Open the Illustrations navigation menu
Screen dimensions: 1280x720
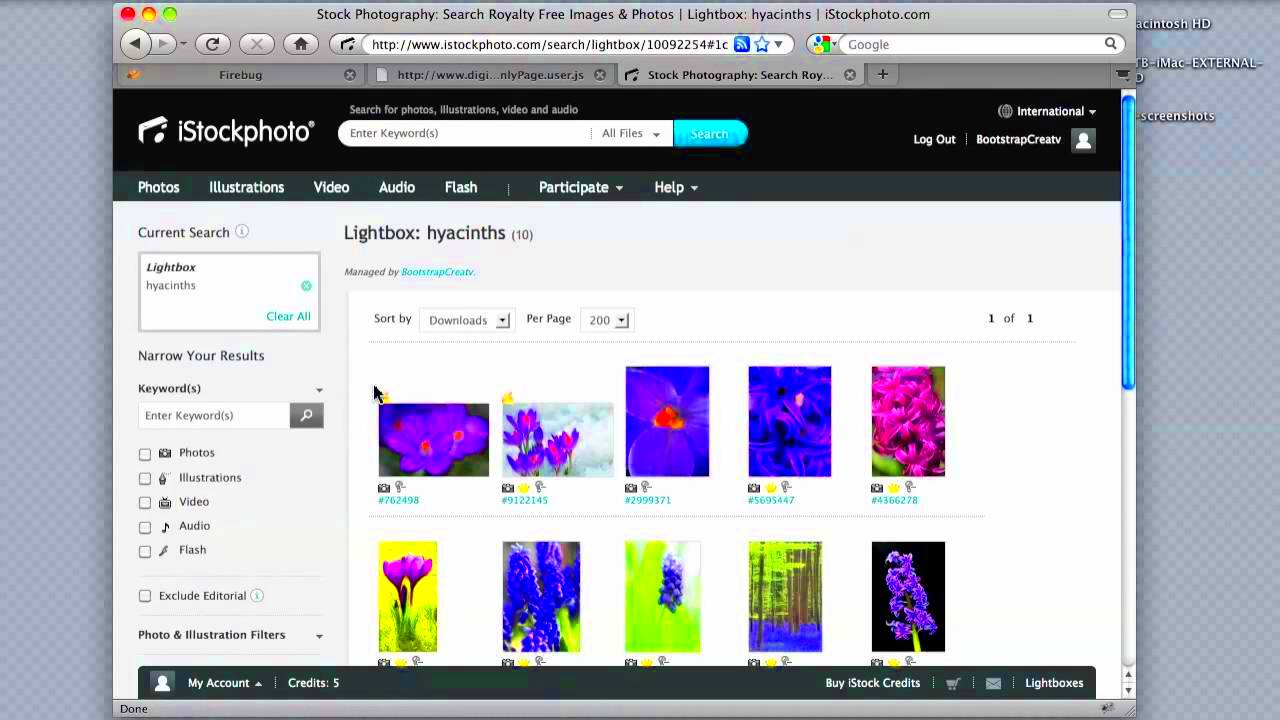246,187
